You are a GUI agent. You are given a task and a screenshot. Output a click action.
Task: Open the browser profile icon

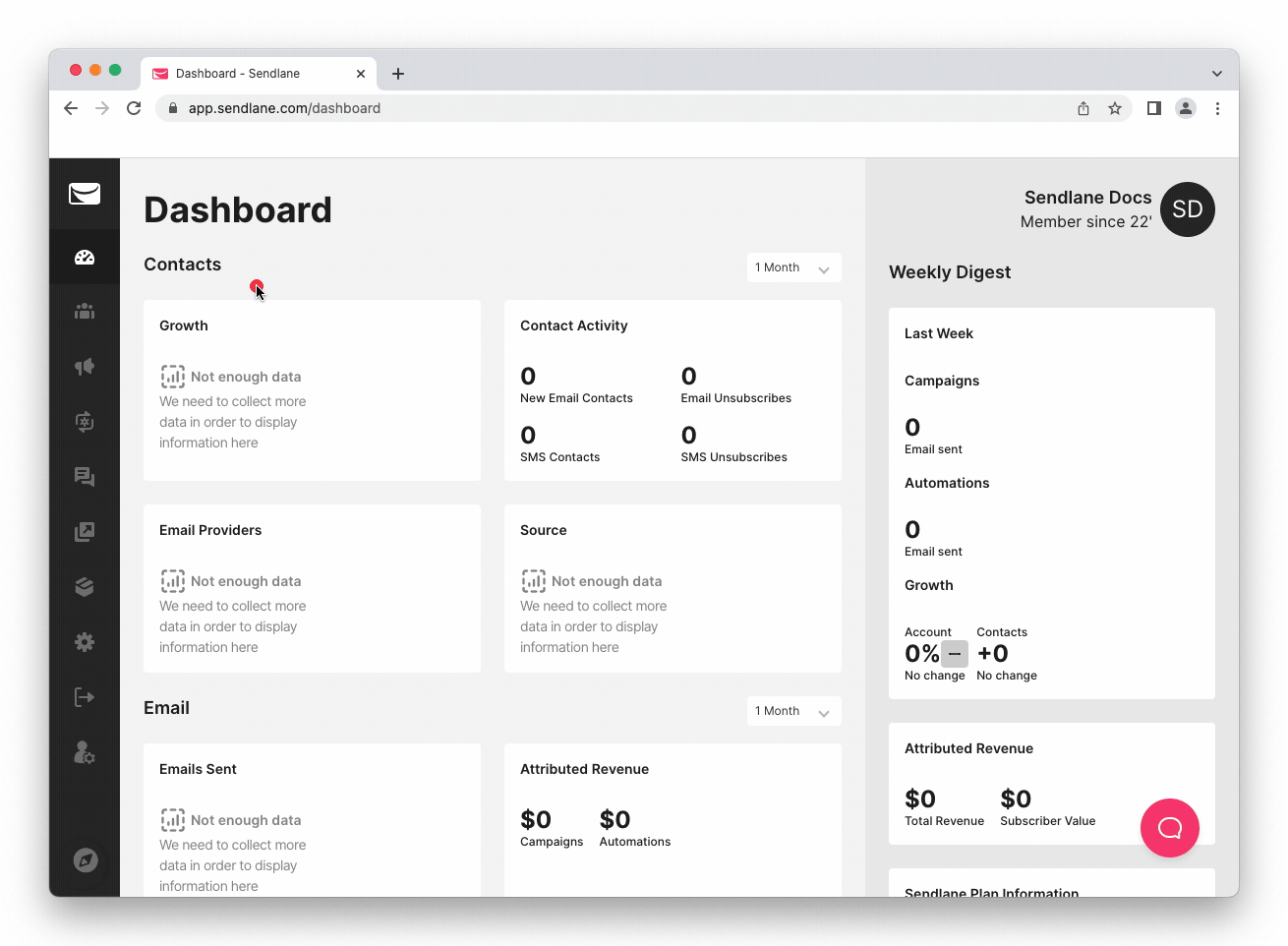1186,108
